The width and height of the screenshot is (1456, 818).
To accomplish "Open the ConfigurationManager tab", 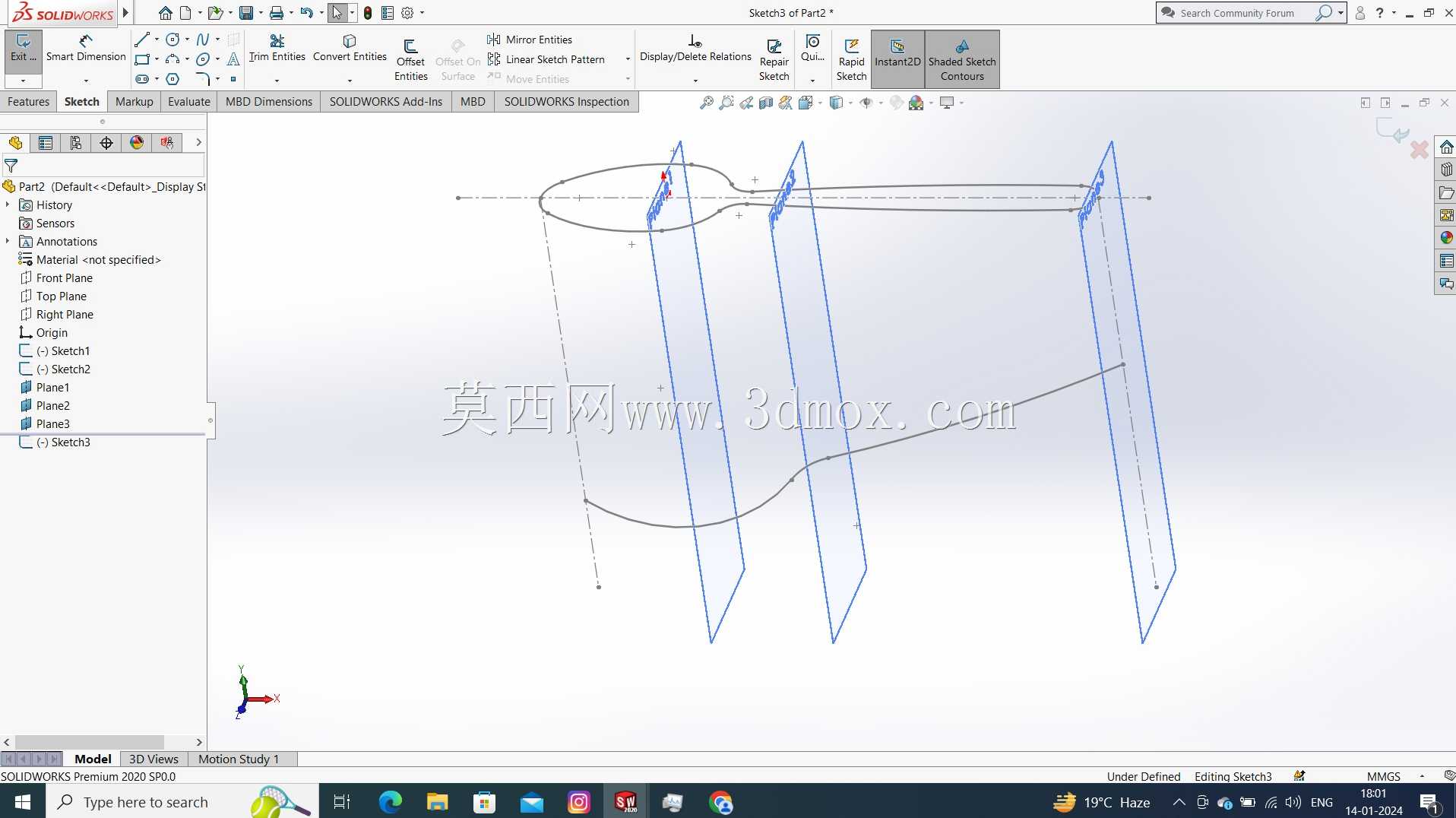I will point(76,143).
